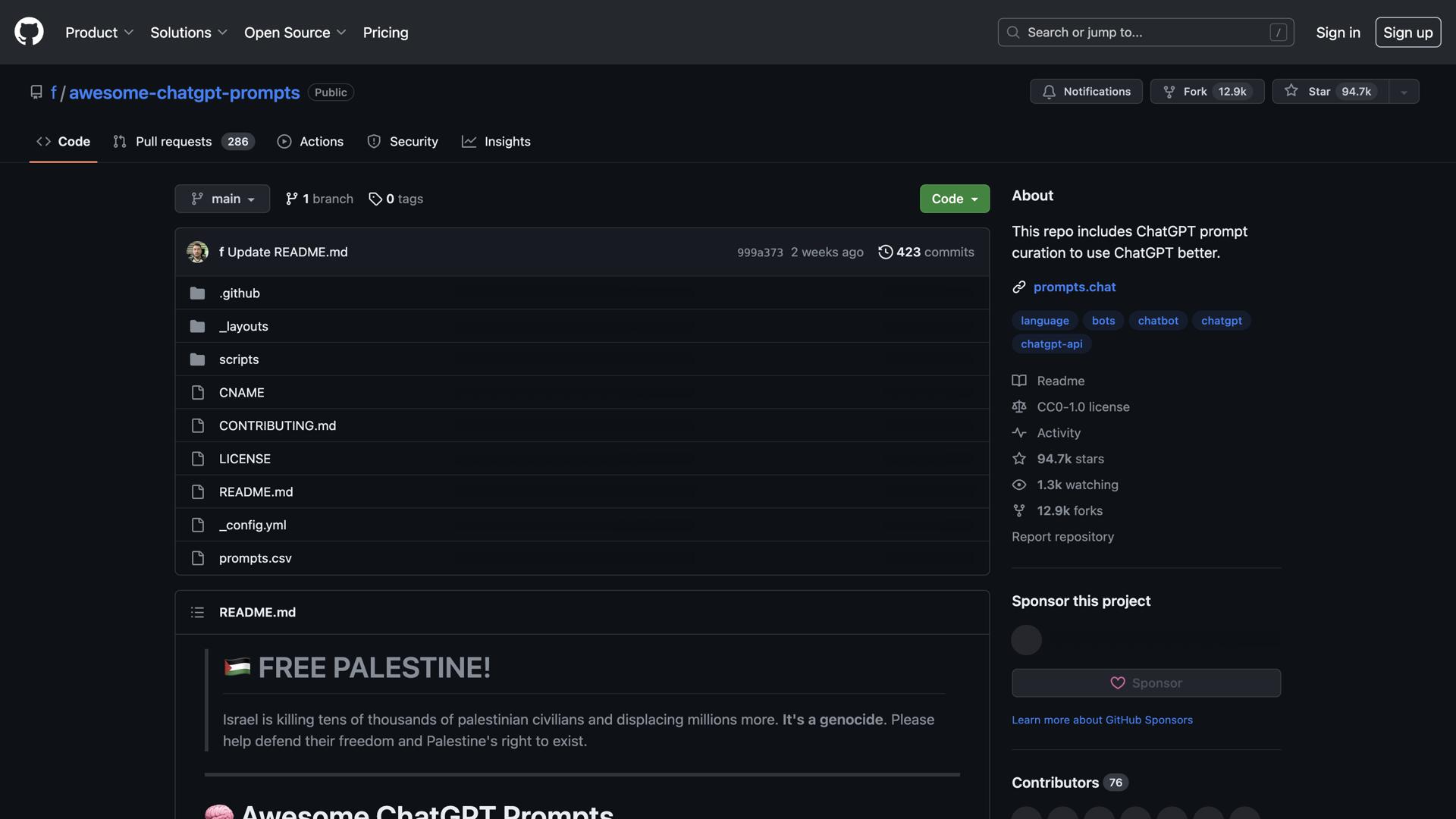1456x819 pixels.
Task: Click the commit history clock icon
Action: [x=885, y=252]
